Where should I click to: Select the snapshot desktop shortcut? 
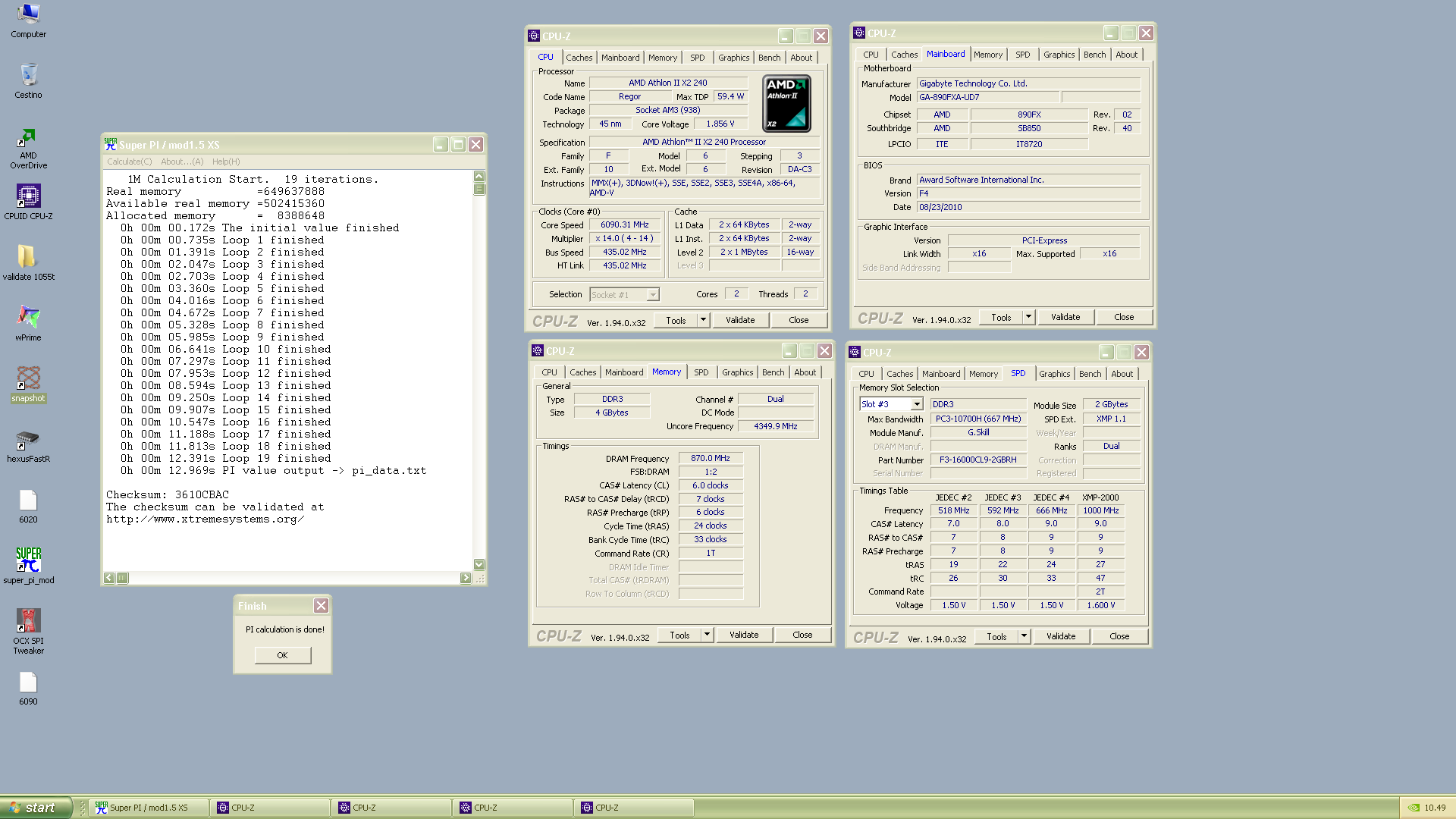coord(28,384)
